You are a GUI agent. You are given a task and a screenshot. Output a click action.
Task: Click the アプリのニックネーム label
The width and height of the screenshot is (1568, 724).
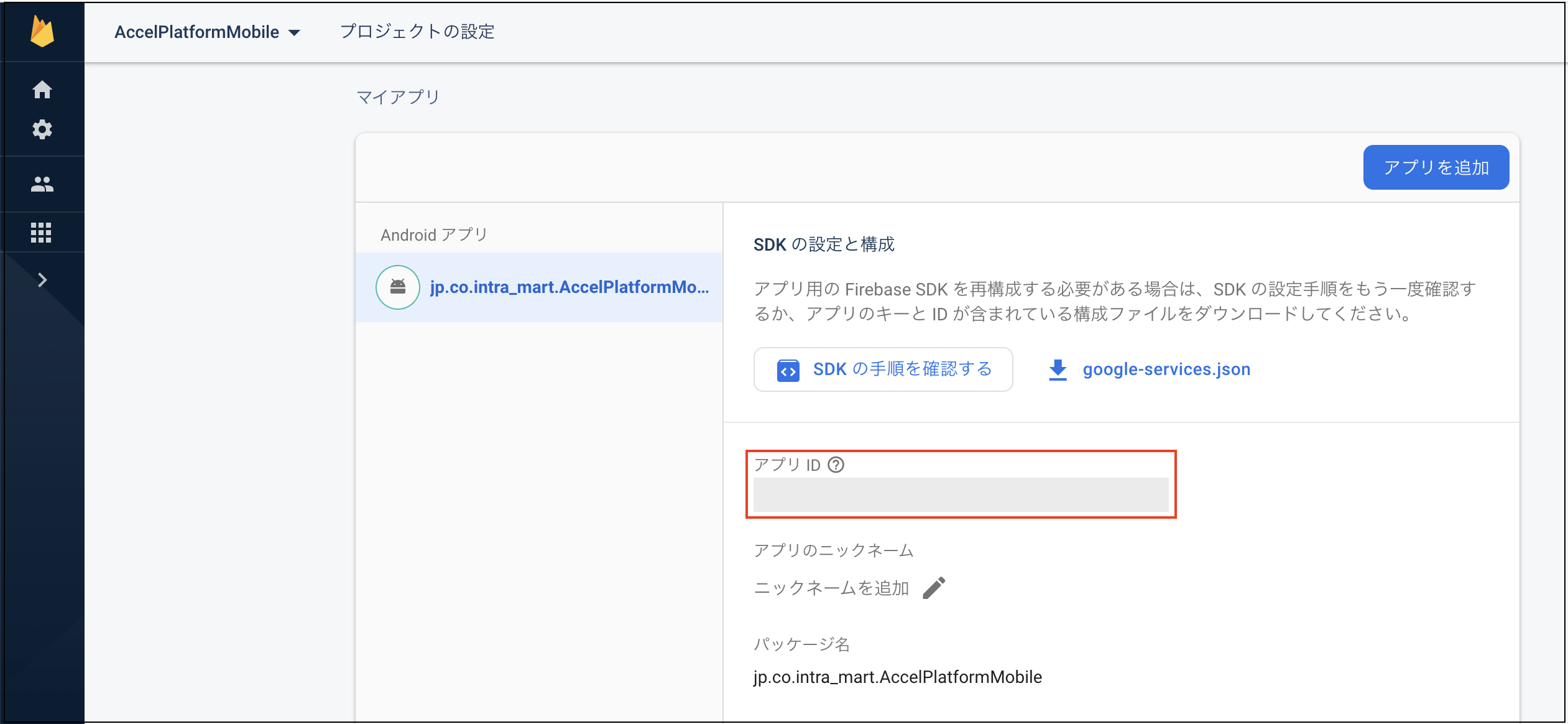coord(834,550)
